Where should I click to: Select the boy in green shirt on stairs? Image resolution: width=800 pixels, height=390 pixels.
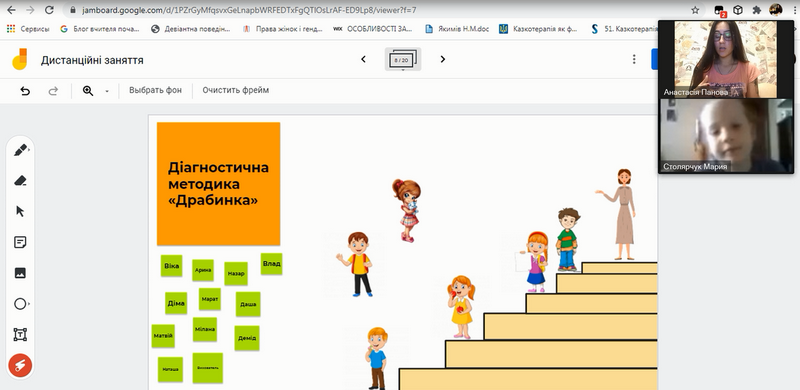coord(567,239)
